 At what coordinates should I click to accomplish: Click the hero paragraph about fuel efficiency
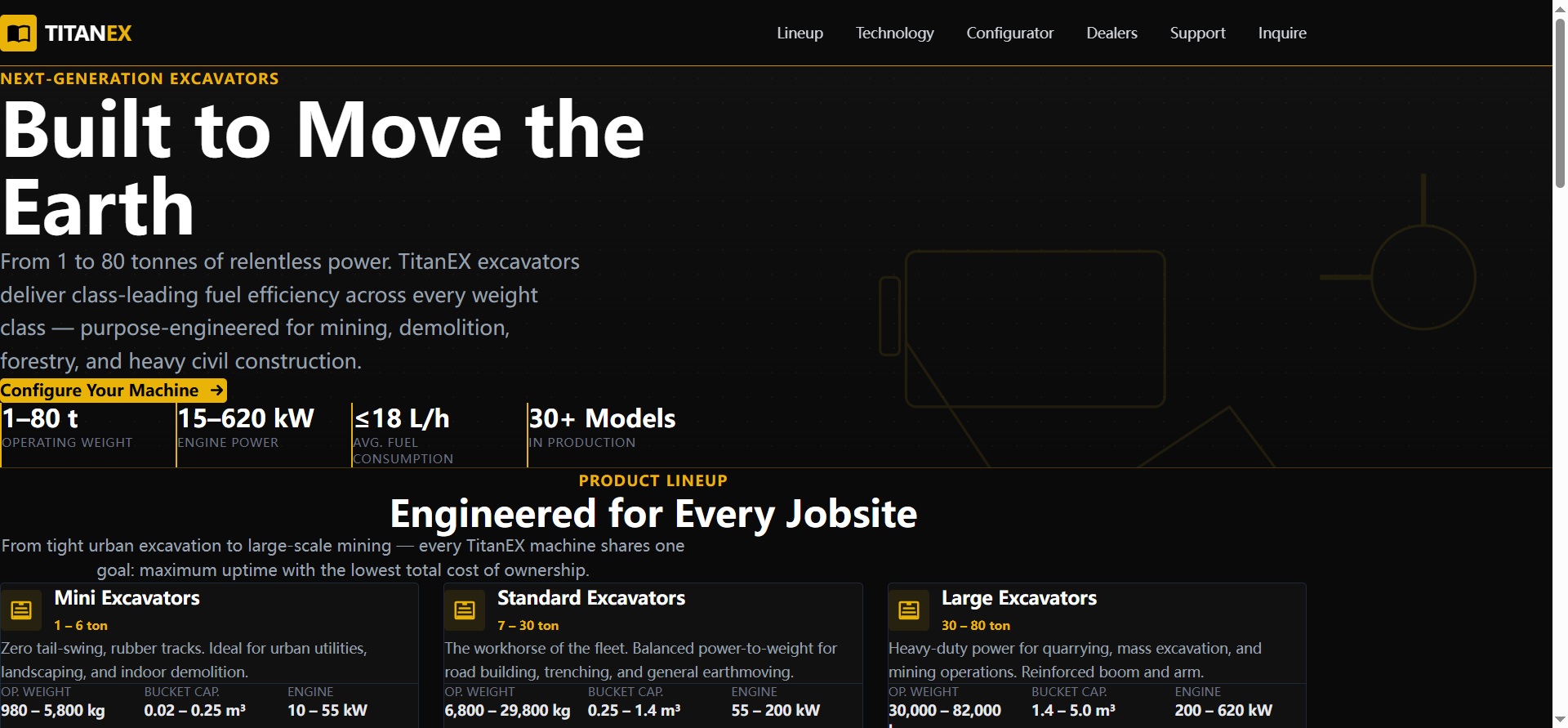click(290, 311)
